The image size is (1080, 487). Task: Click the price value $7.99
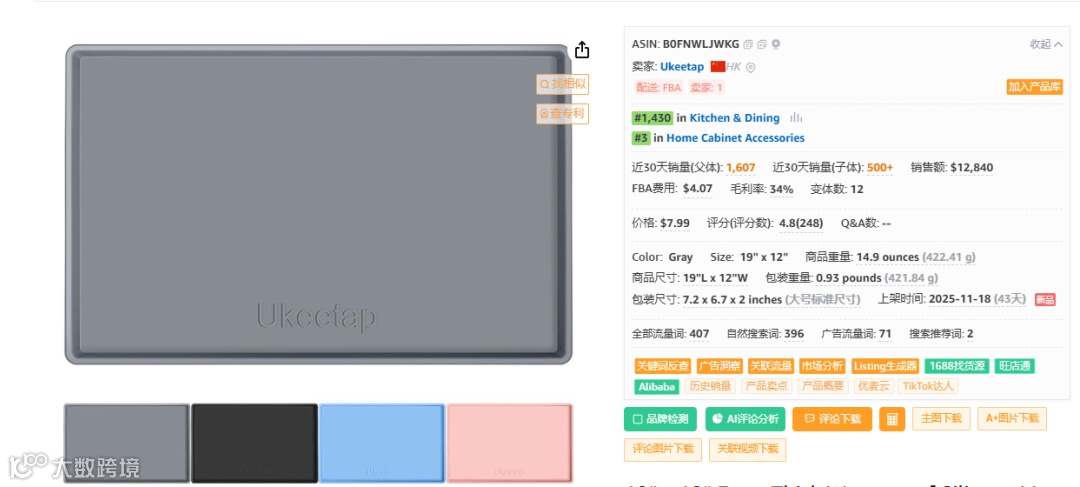click(675, 223)
